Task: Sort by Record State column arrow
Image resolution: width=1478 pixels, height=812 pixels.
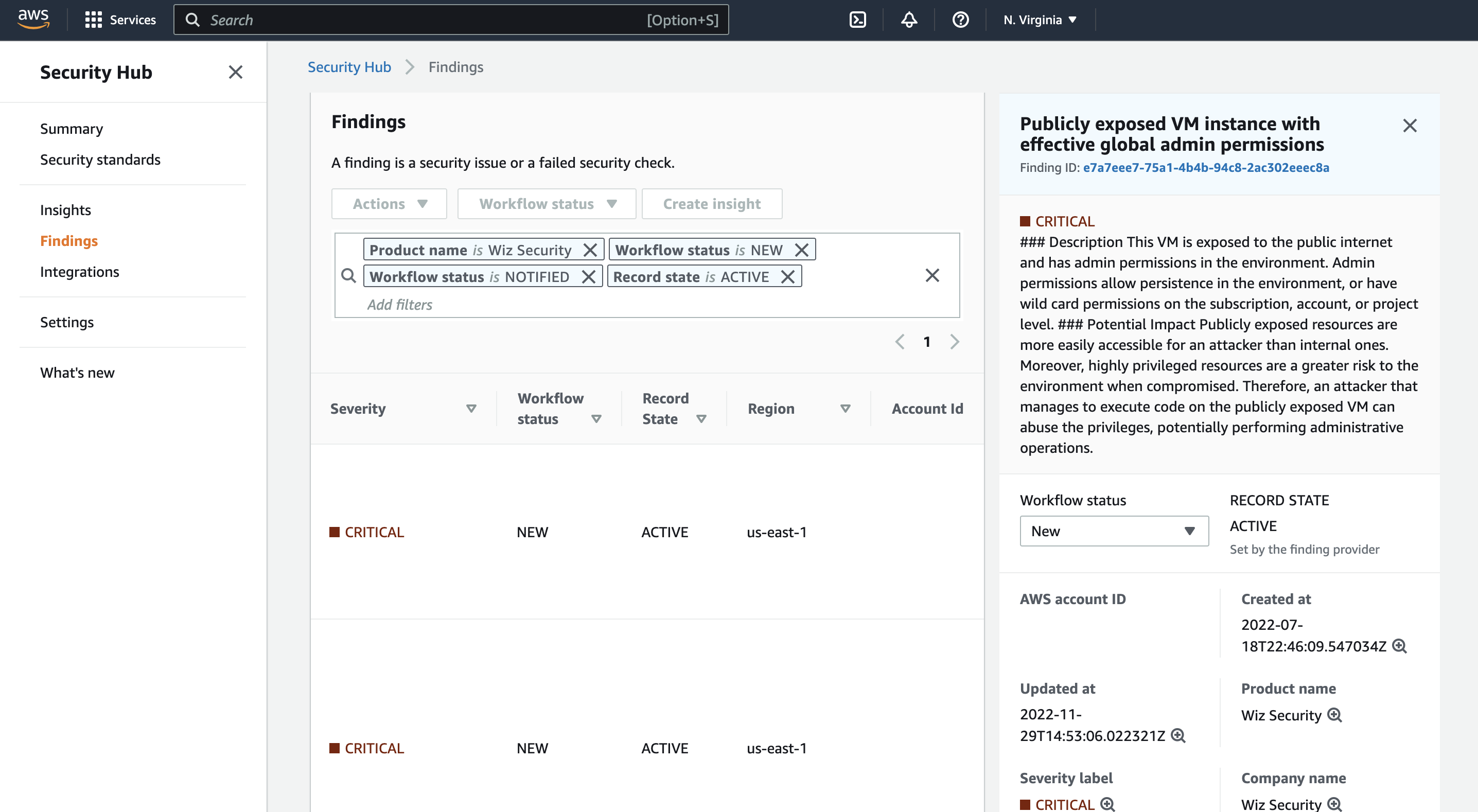Action: pyautogui.click(x=701, y=419)
